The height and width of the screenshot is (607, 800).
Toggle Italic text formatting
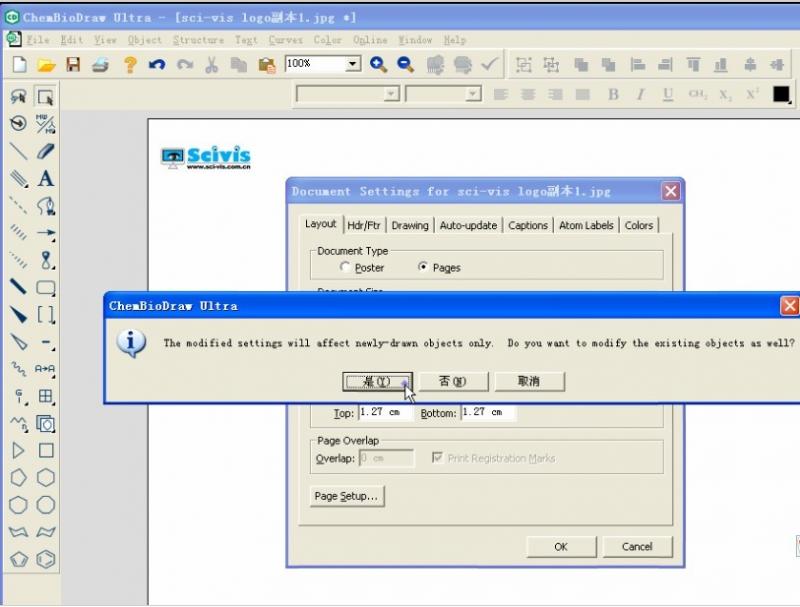click(641, 94)
